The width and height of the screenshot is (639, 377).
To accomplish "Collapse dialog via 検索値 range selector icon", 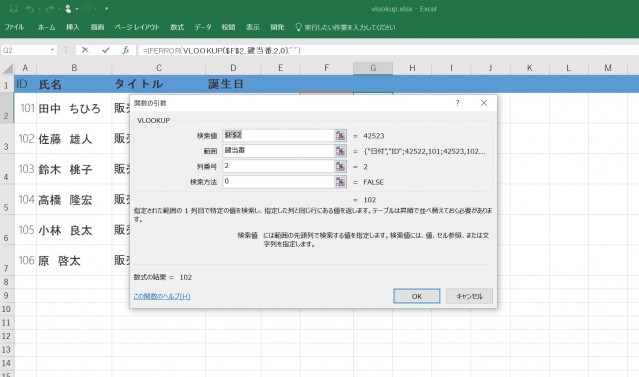I will pos(340,136).
